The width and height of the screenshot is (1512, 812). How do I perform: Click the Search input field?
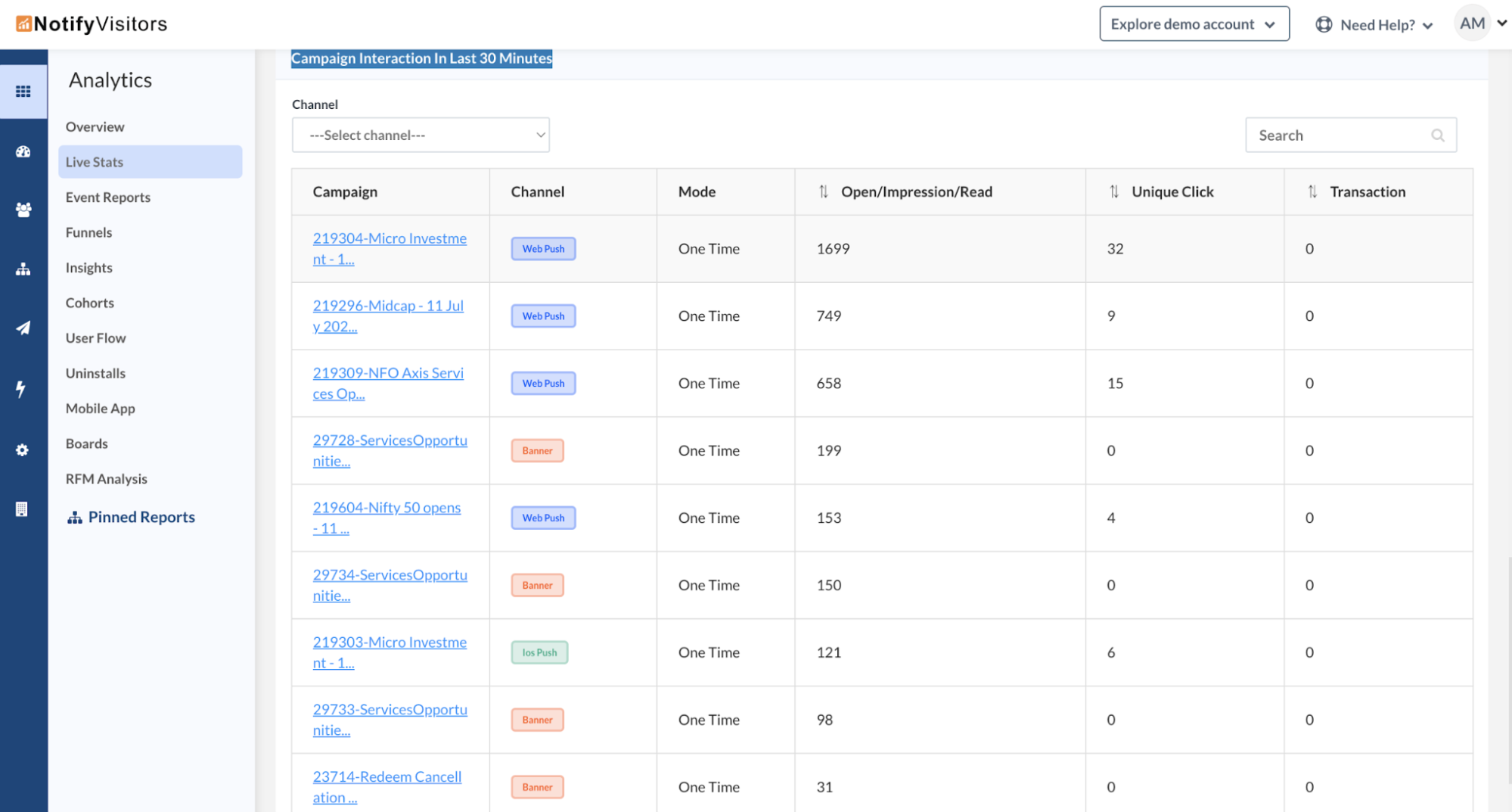pos(1350,135)
